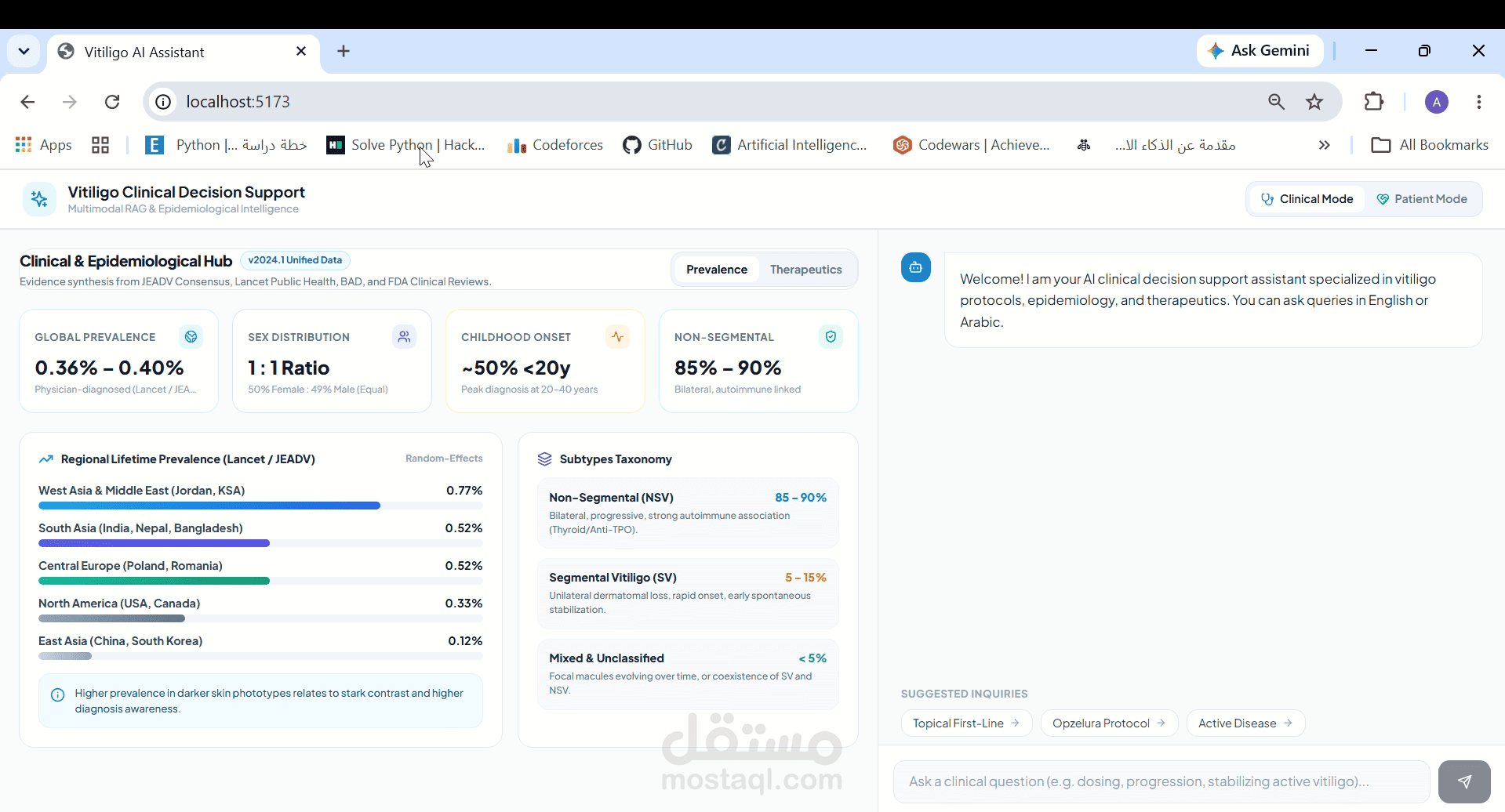Switch to Patient Mode
Viewport: 1505px width, 812px height.
coord(1422,199)
